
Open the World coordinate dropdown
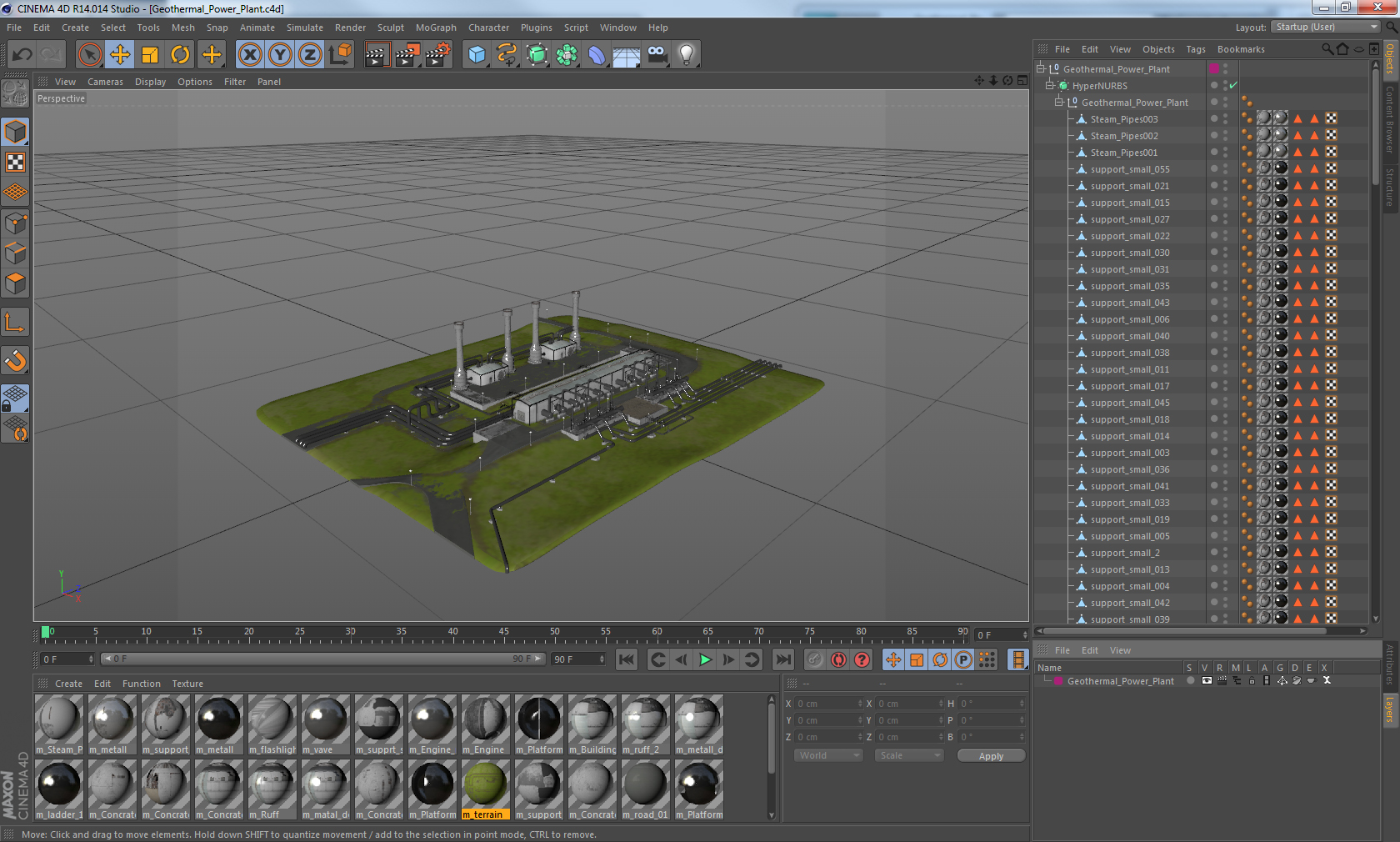(828, 755)
